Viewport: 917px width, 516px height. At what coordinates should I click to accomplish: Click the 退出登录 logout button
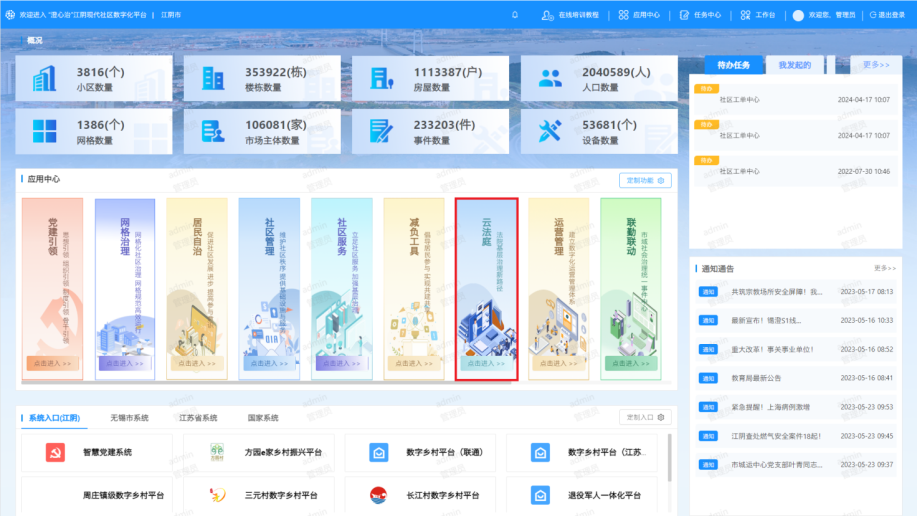click(x=886, y=15)
